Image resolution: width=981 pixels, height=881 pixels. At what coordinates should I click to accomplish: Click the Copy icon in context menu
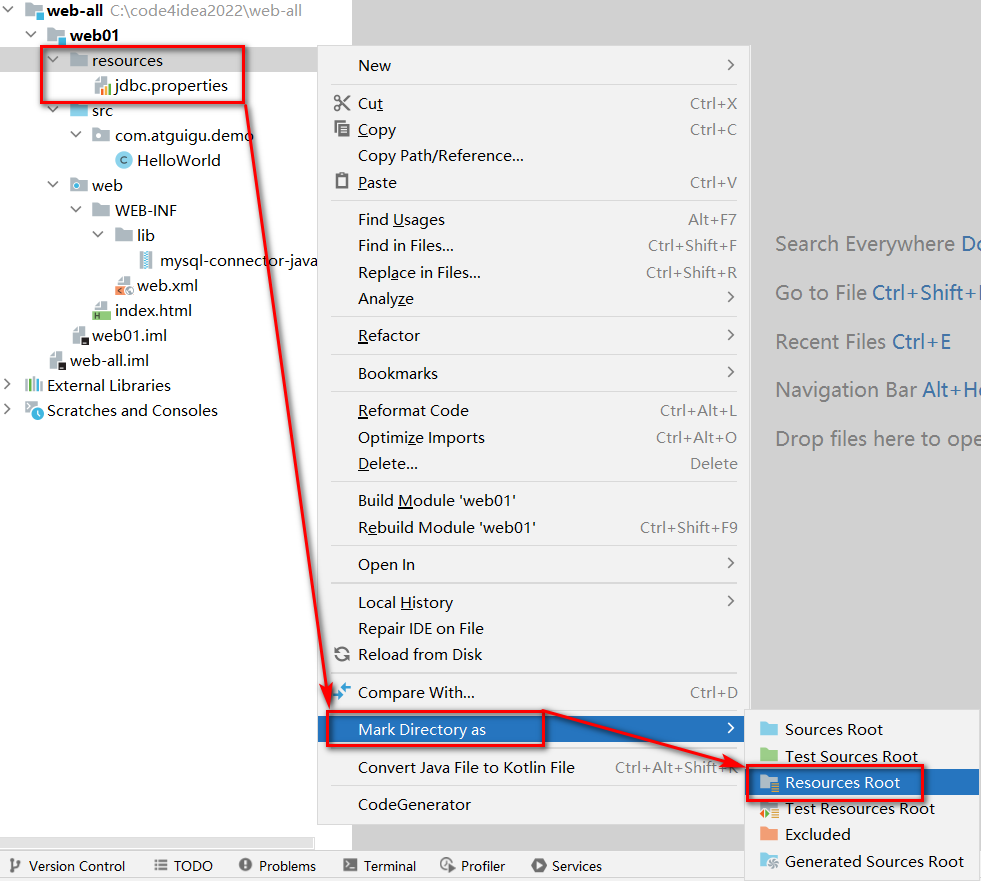(342, 129)
